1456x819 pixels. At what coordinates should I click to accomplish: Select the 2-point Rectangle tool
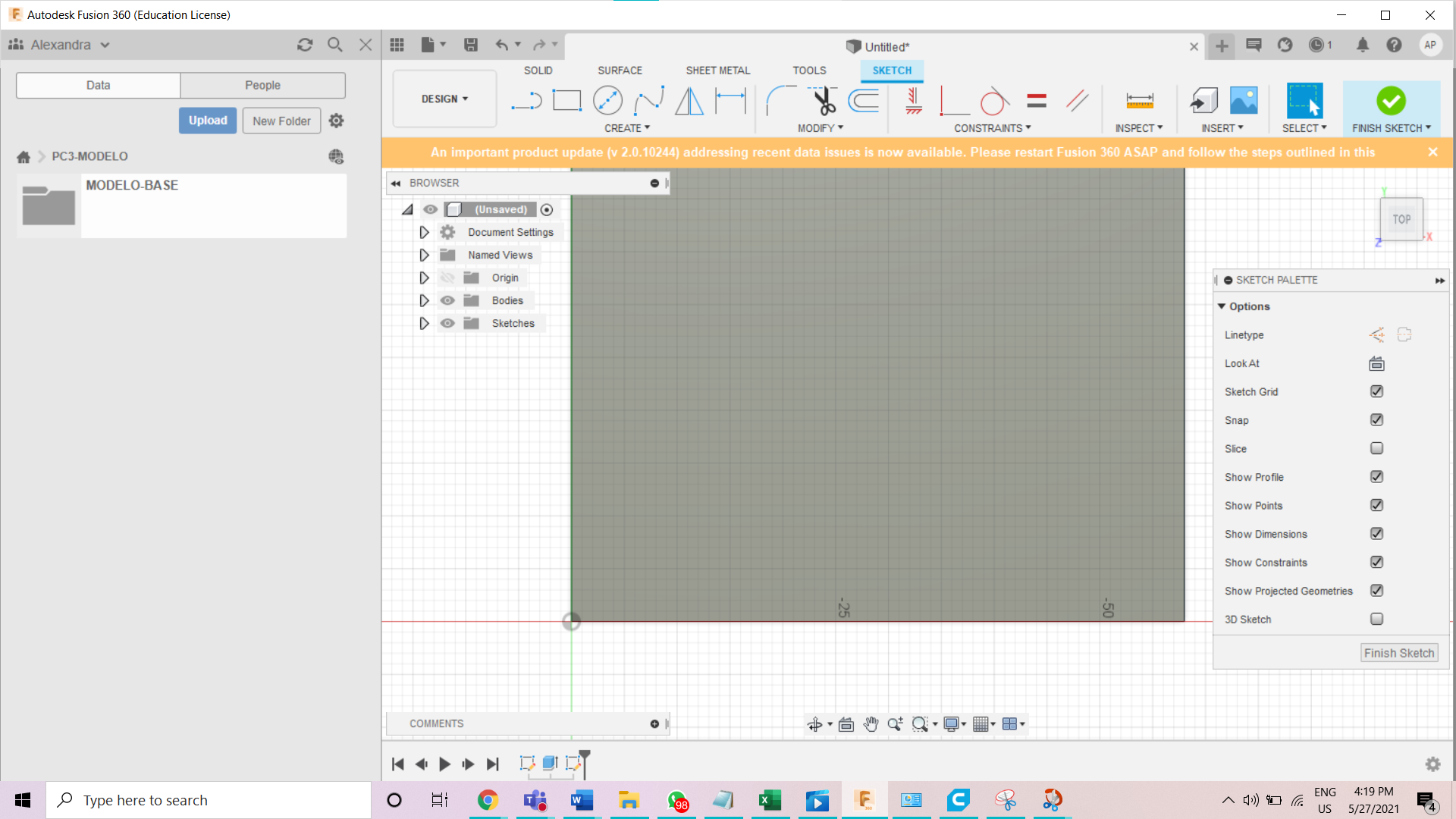(x=566, y=100)
